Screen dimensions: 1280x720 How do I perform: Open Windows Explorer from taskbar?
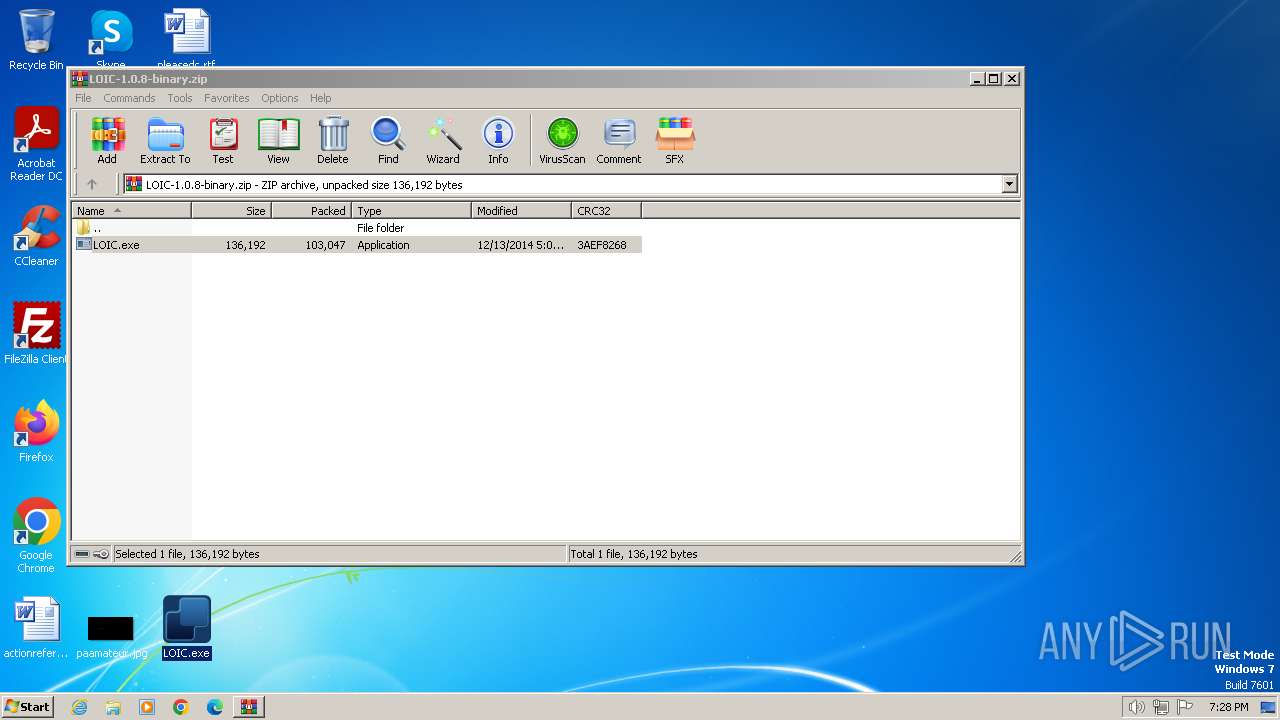[113, 707]
